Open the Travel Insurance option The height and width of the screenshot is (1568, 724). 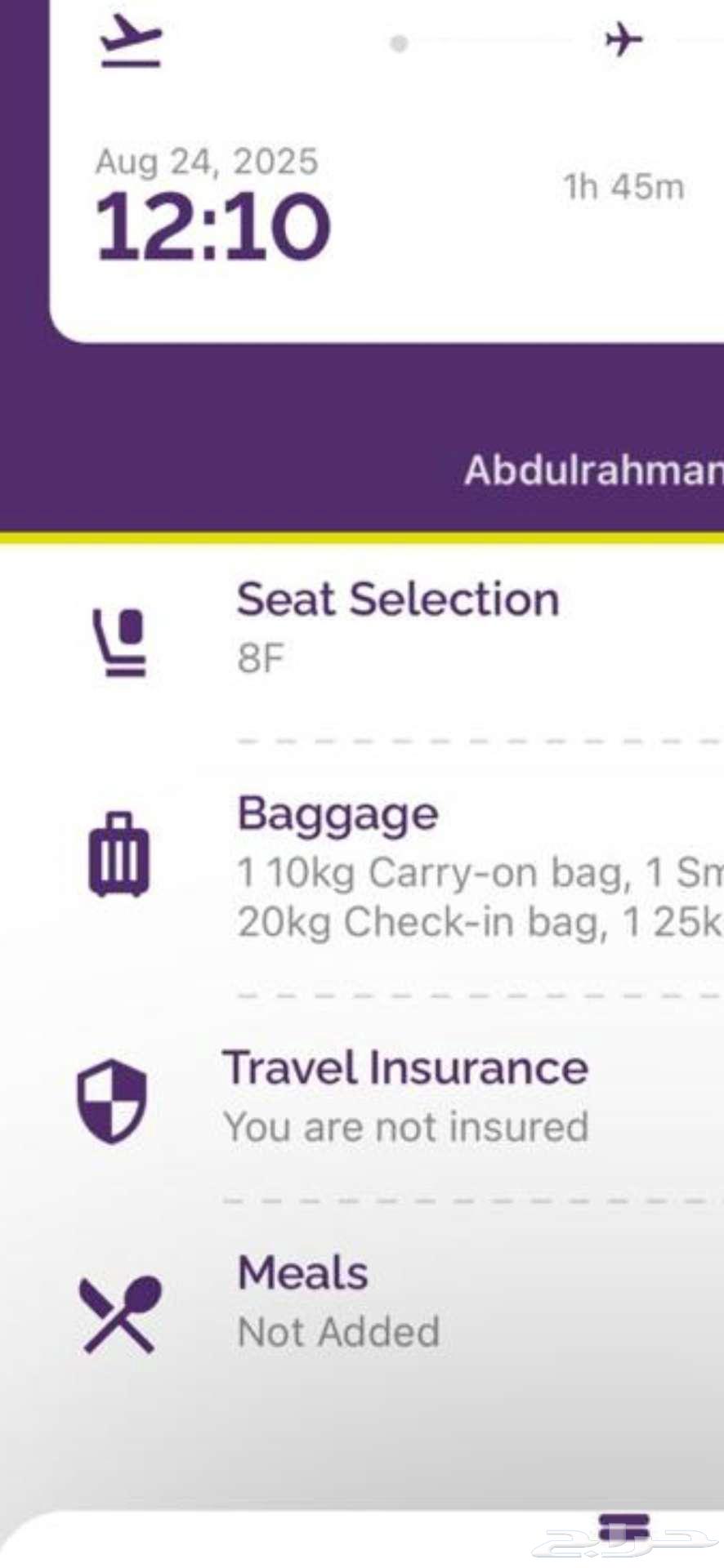(x=405, y=1068)
